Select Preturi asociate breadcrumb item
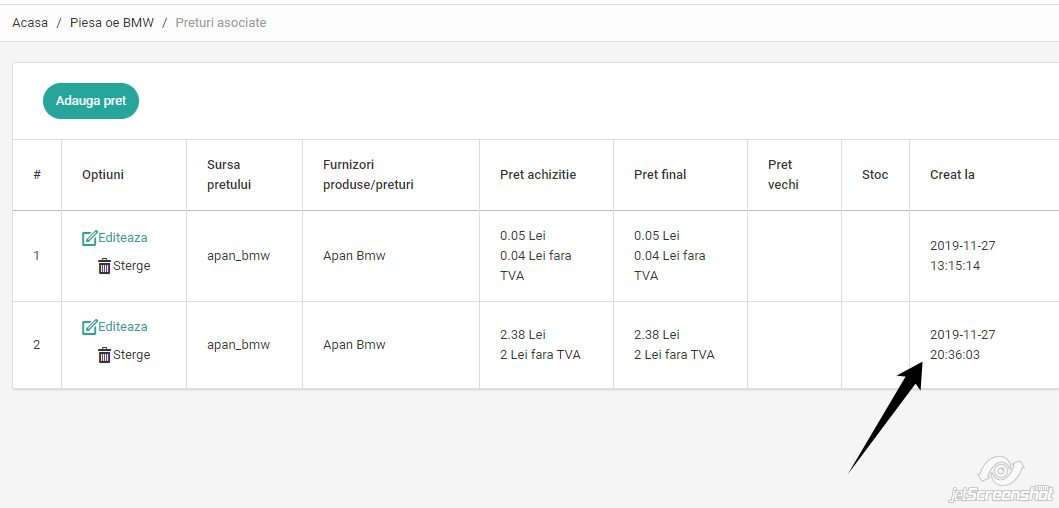This screenshot has height=508, width=1059. coord(221,23)
